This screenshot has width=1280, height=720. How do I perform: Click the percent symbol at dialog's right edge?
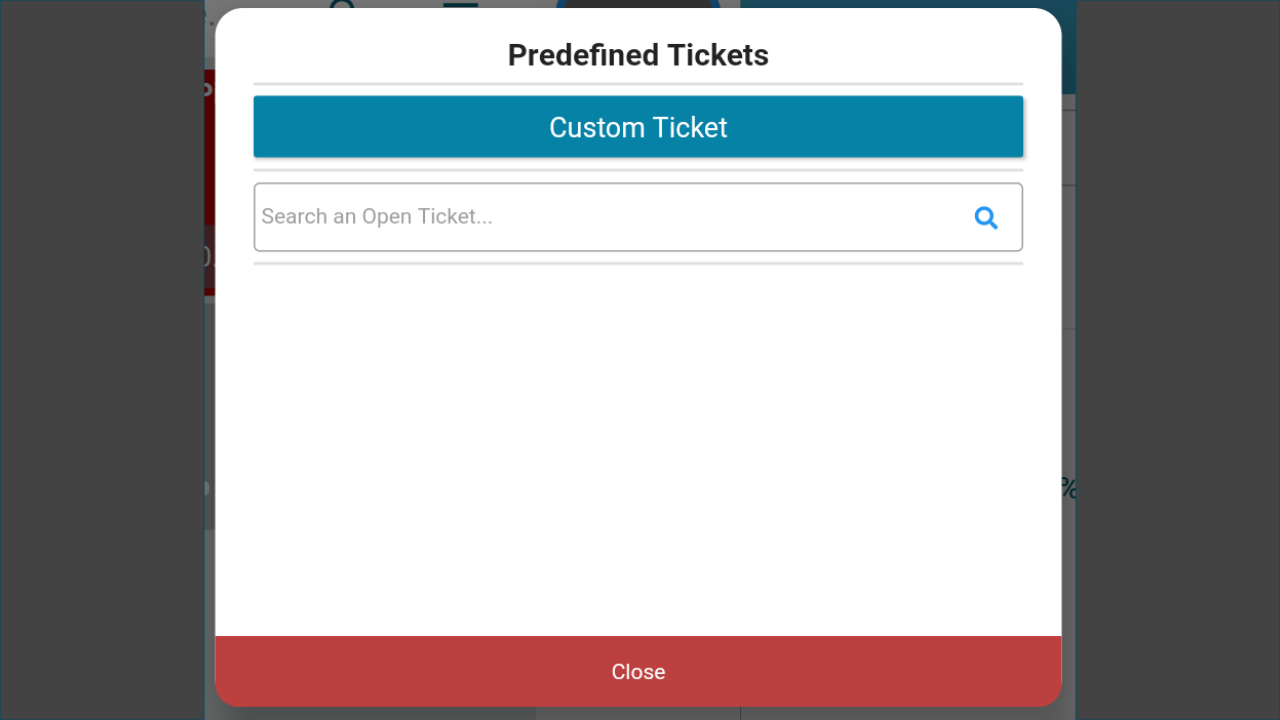click(x=1069, y=488)
